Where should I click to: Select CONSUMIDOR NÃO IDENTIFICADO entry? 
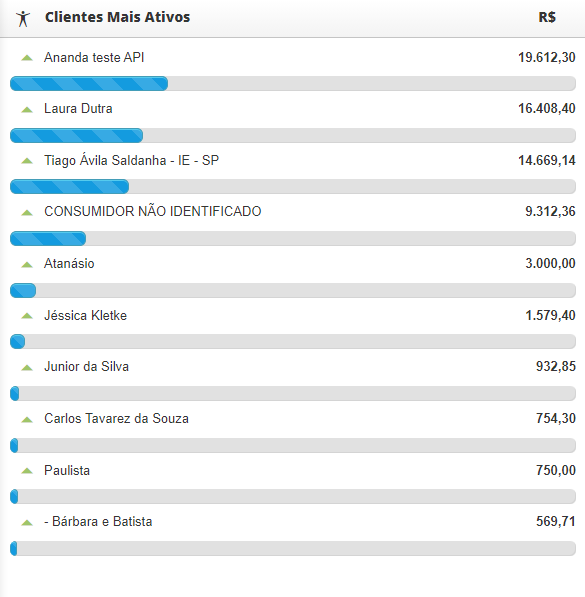coord(153,211)
